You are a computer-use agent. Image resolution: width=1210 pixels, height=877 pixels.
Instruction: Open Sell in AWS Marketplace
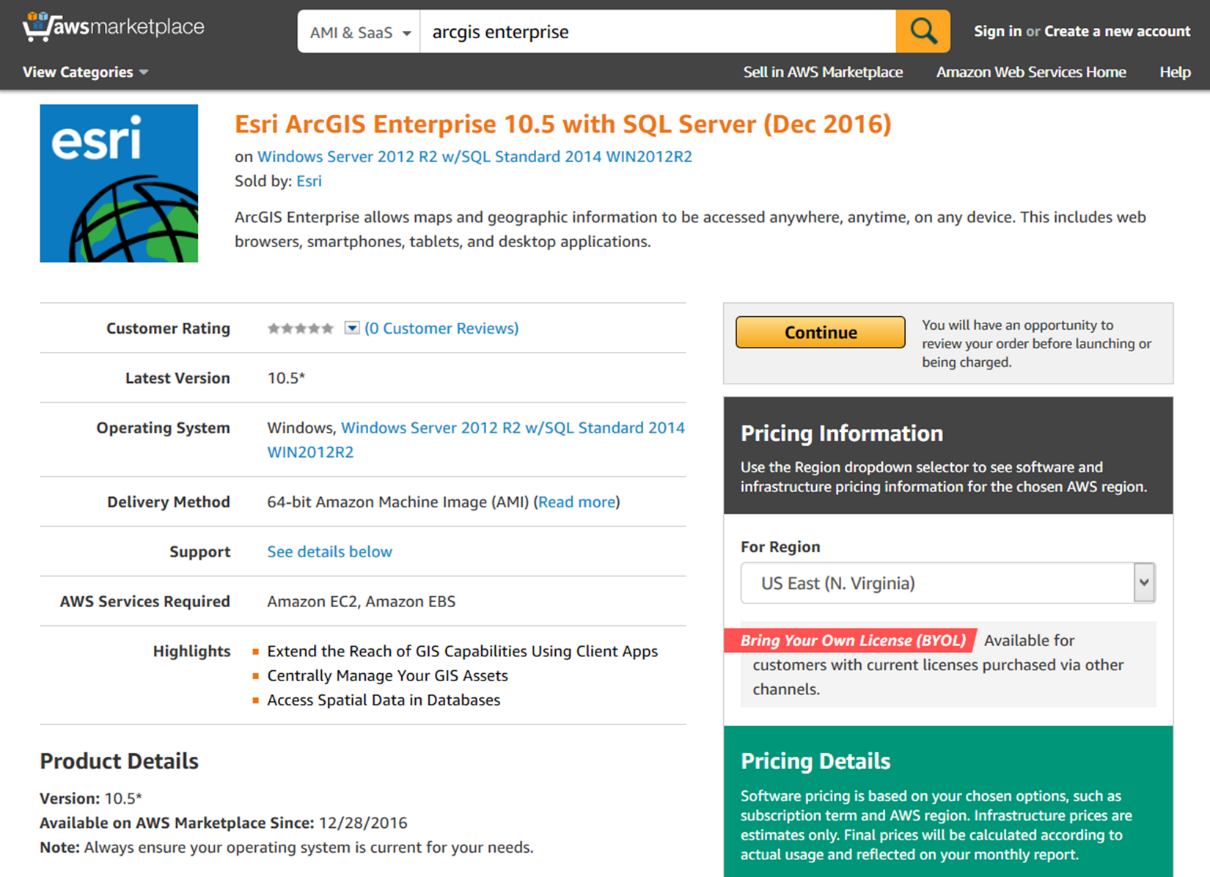823,72
